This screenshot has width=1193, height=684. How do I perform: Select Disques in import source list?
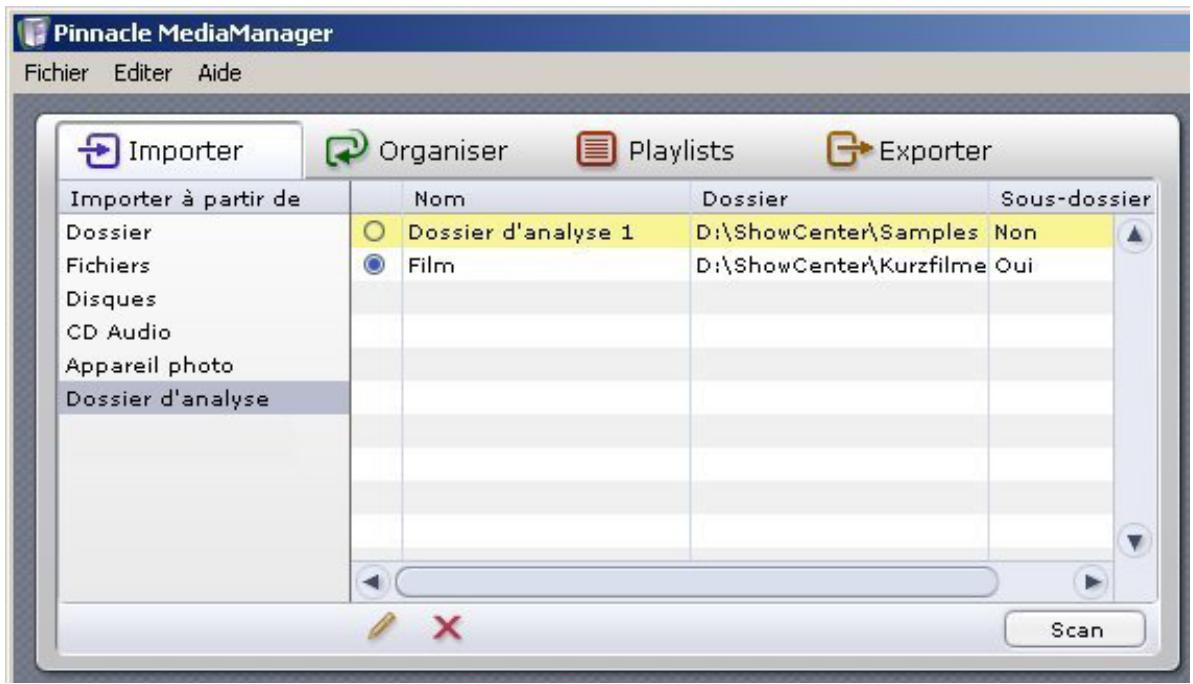click(x=204, y=298)
